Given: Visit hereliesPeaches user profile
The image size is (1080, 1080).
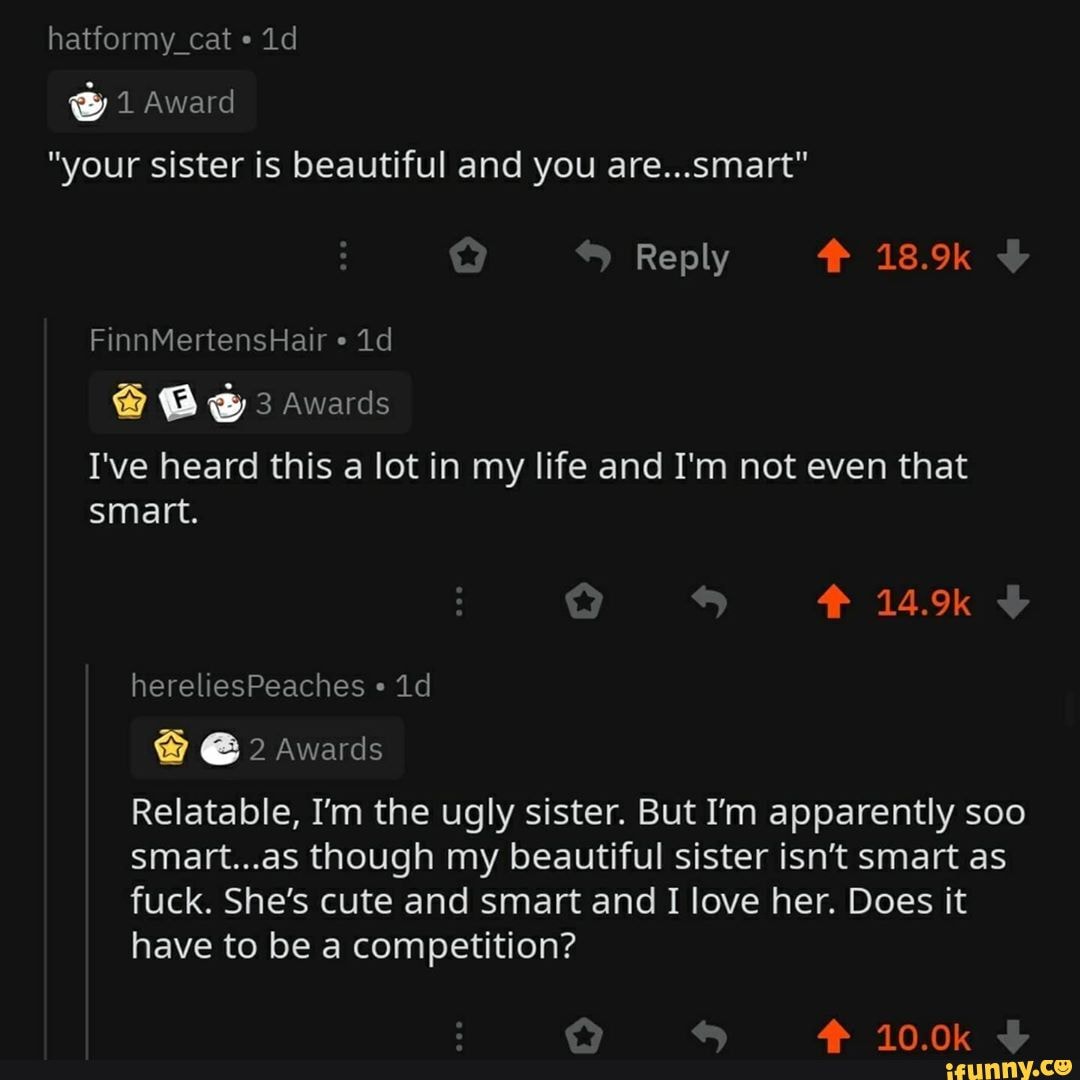Looking at the screenshot, I should [x=248, y=686].
